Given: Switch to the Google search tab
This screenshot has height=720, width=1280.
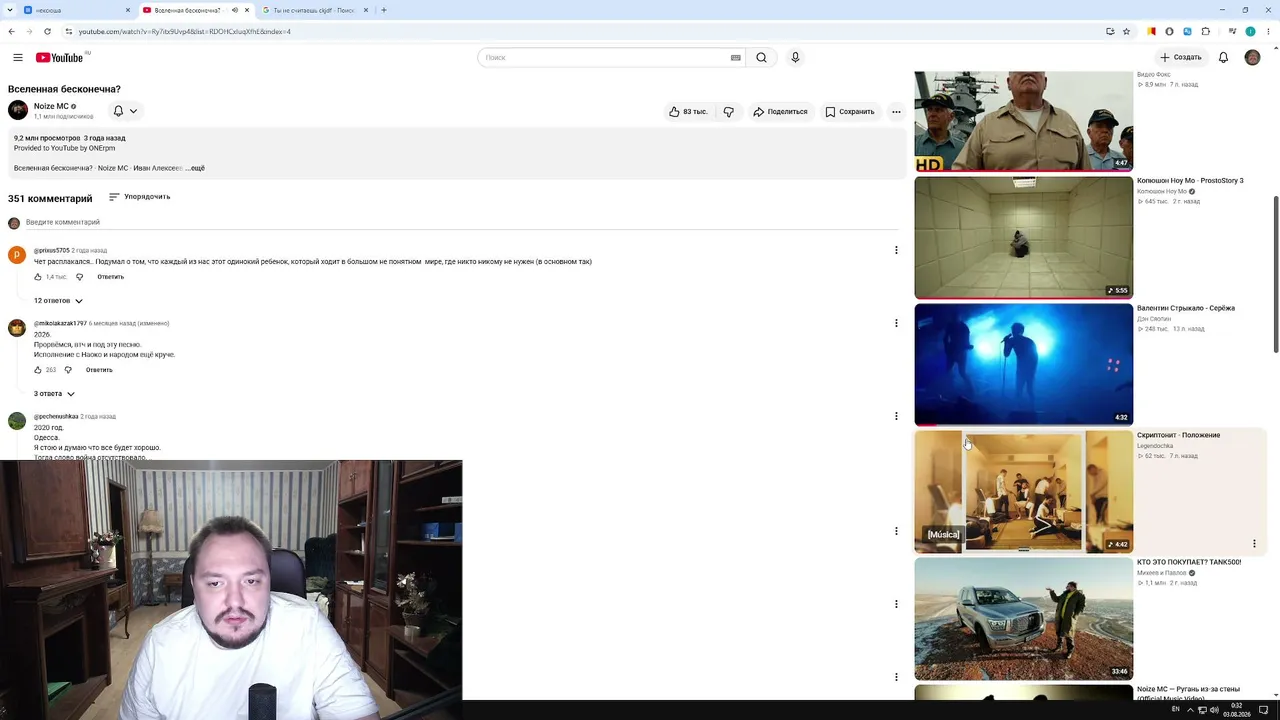Looking at the screenshot, I should pyautogui.click(x=316, y=10).
